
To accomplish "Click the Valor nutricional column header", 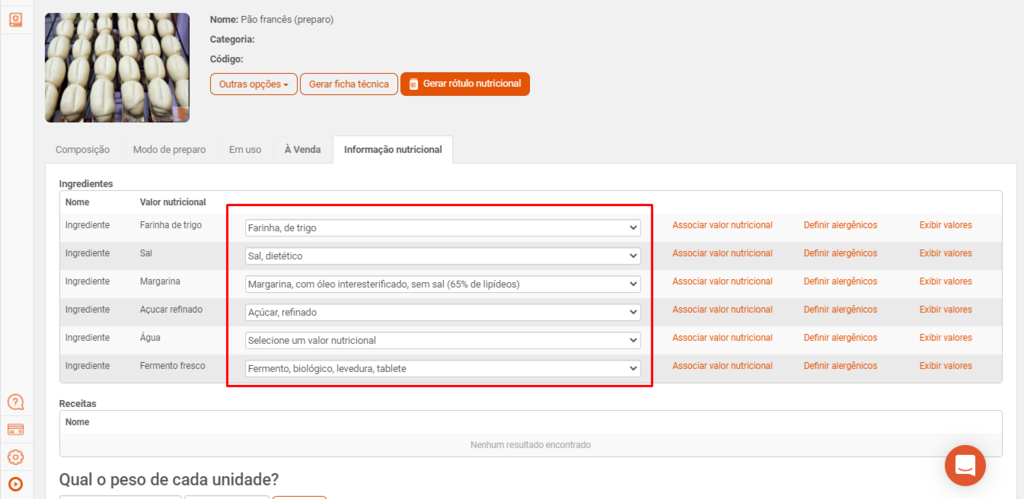I will 173,202.
